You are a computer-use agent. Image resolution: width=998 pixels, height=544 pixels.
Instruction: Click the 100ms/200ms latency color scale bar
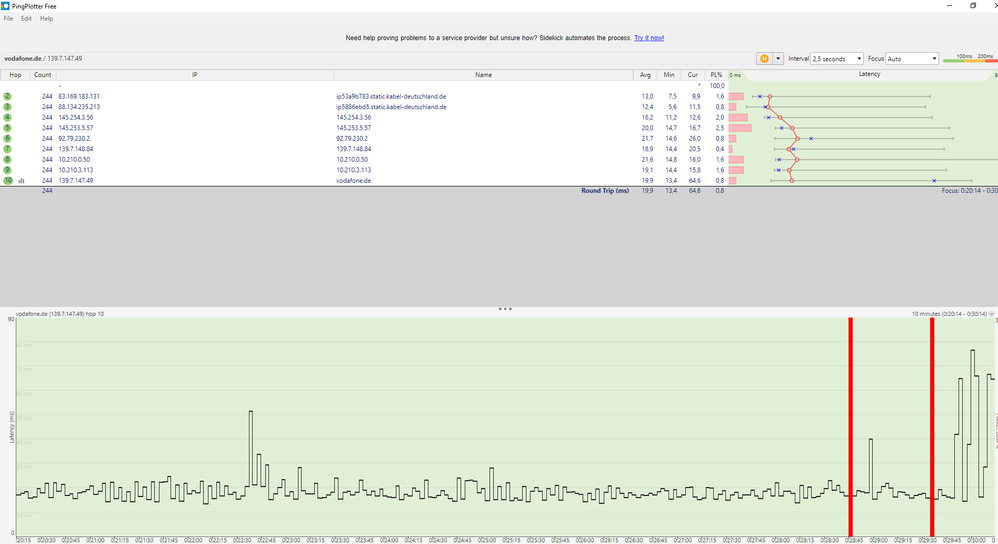969,59
